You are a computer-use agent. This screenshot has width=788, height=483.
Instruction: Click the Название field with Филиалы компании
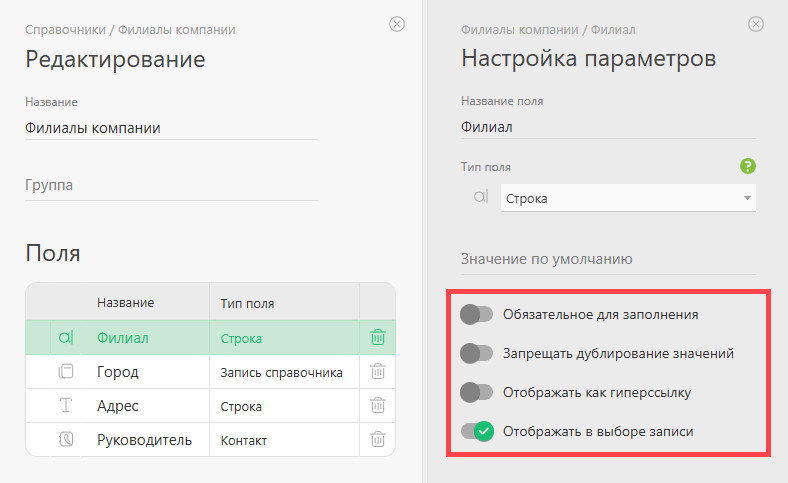[170, 127]
